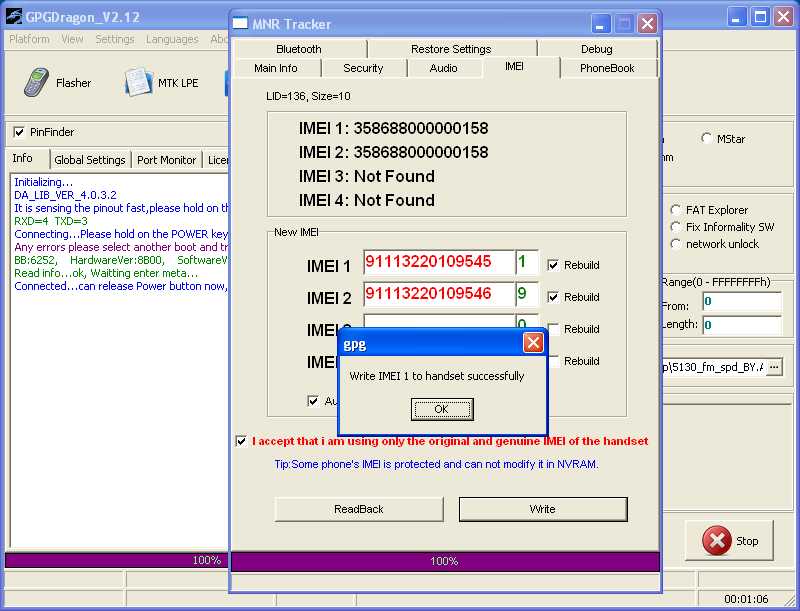Click the MNR Tracker purple progress bar
Viewport: 800px width, 611px height.
[x=445, y=561]
